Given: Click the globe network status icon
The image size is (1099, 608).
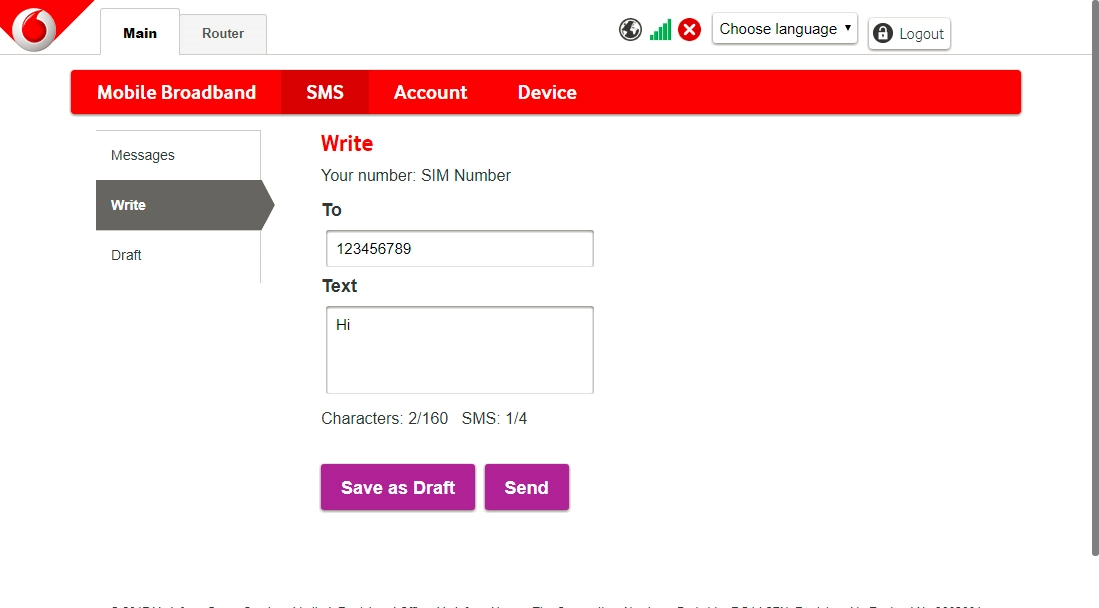Looking at the screenshot, I should point(630,30).
